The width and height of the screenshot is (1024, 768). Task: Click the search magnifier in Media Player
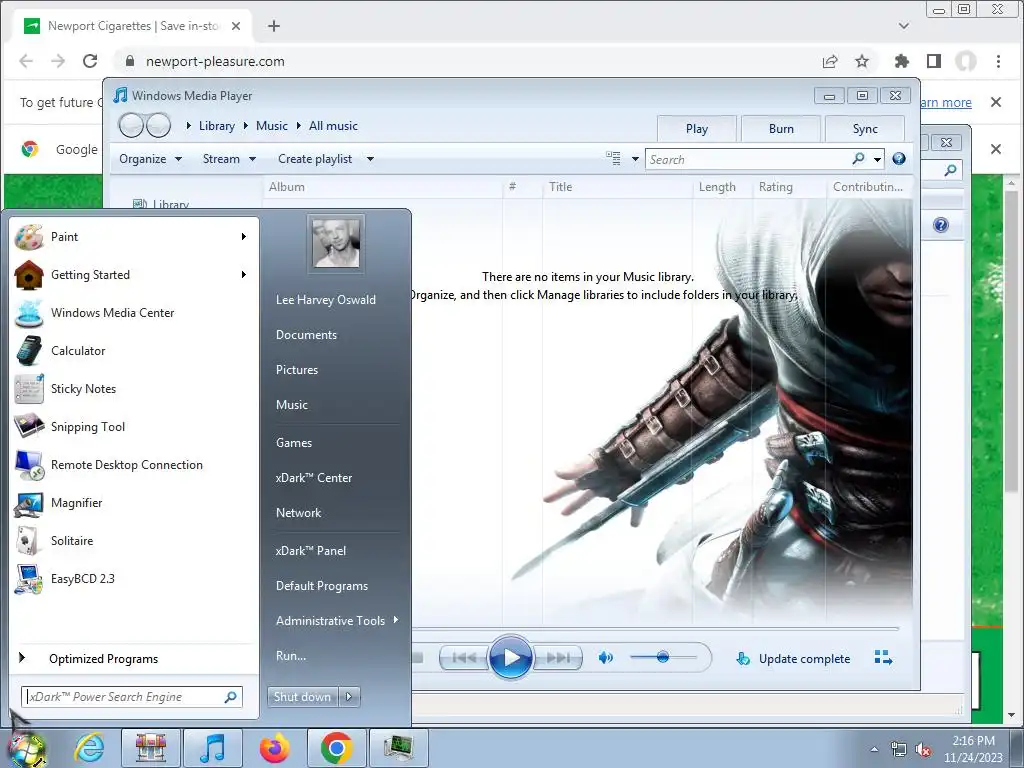(859, 159)
